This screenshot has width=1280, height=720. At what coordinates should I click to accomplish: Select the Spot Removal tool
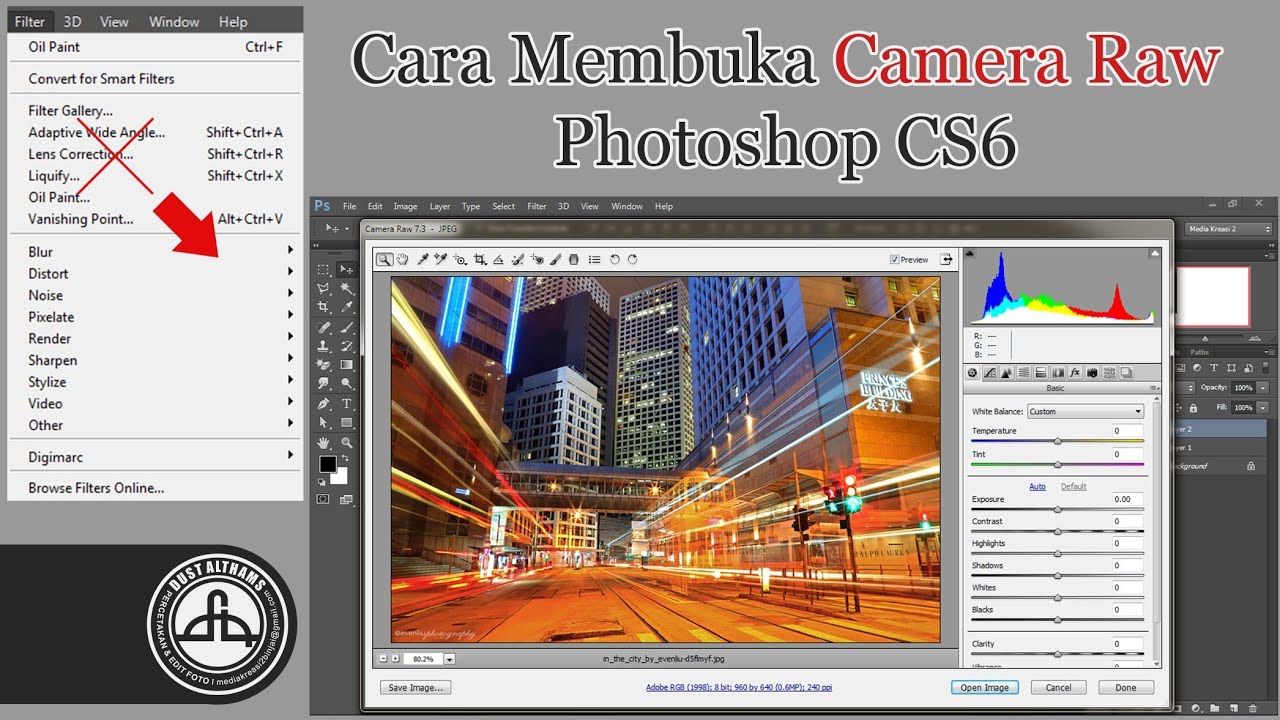pos(517,260)
